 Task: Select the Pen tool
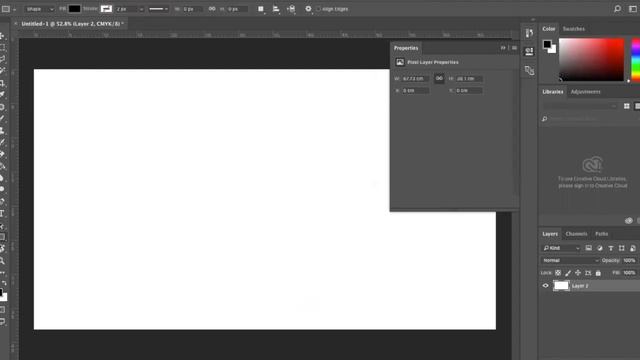pyautogui.click(x=2, y=202)
